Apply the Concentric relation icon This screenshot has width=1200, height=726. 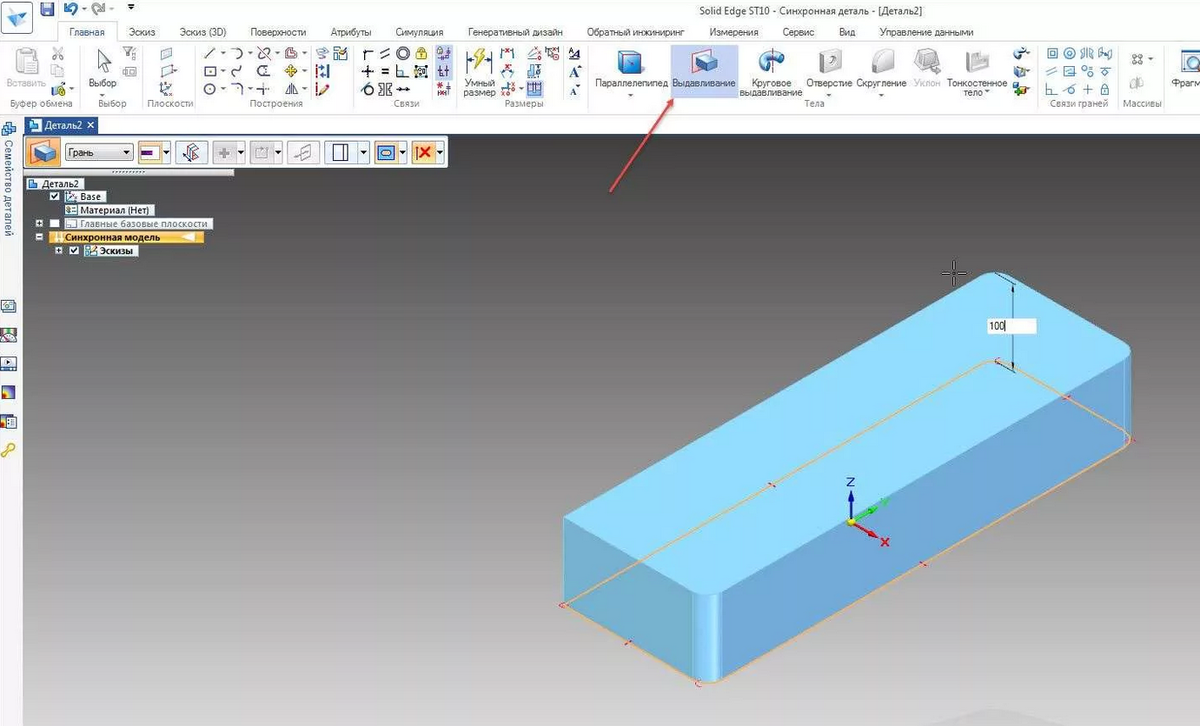pos(402,53)
